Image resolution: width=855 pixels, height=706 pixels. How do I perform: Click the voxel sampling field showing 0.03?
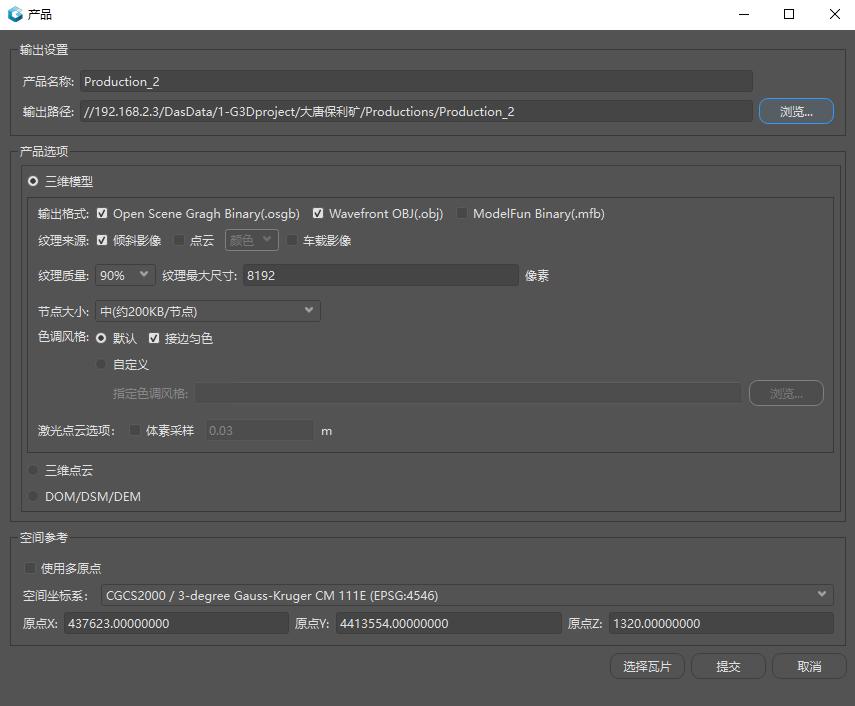(259, 430)
